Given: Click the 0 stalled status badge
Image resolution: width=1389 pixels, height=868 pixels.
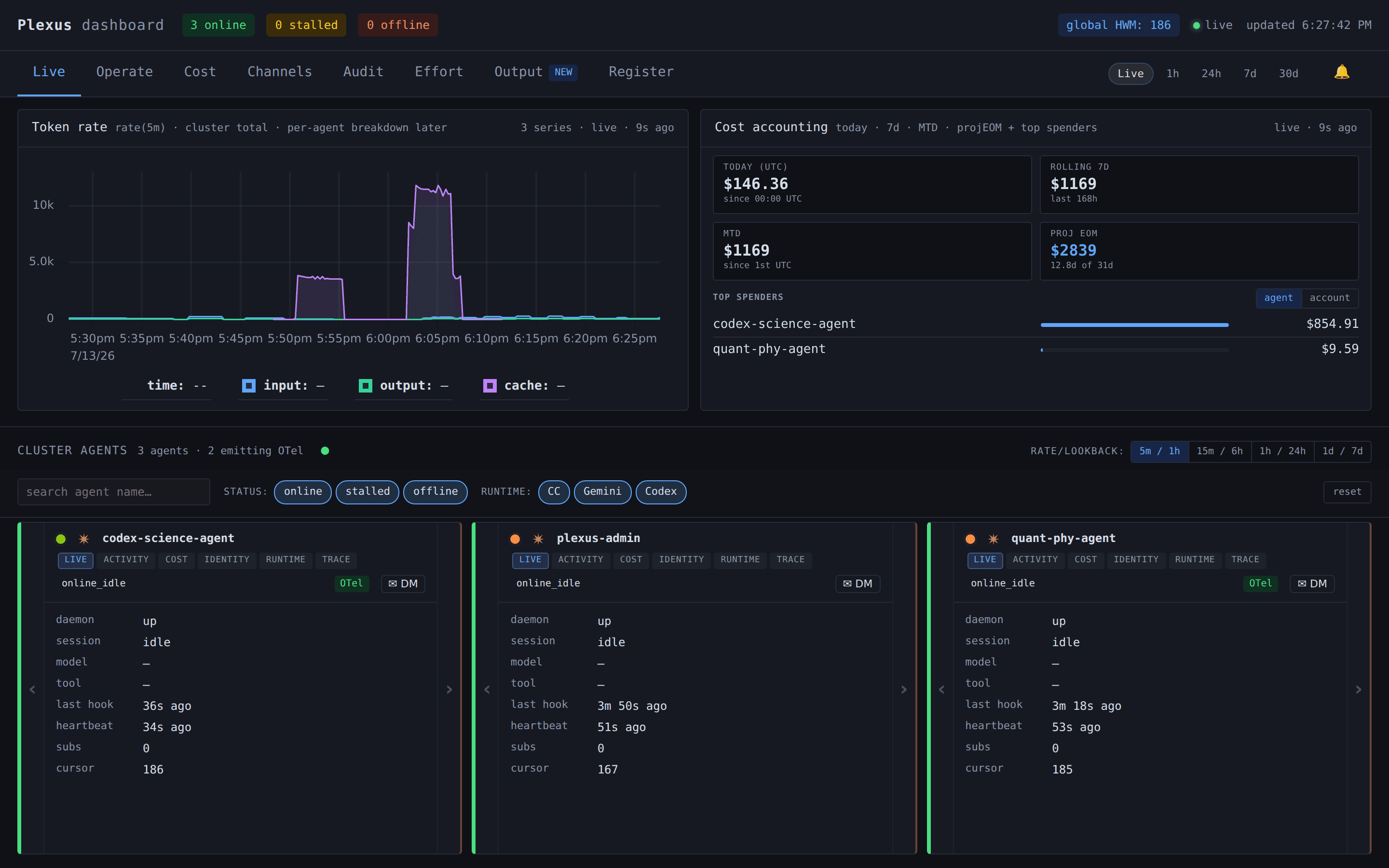Looking at the screenshot, I should pos(306,25).
